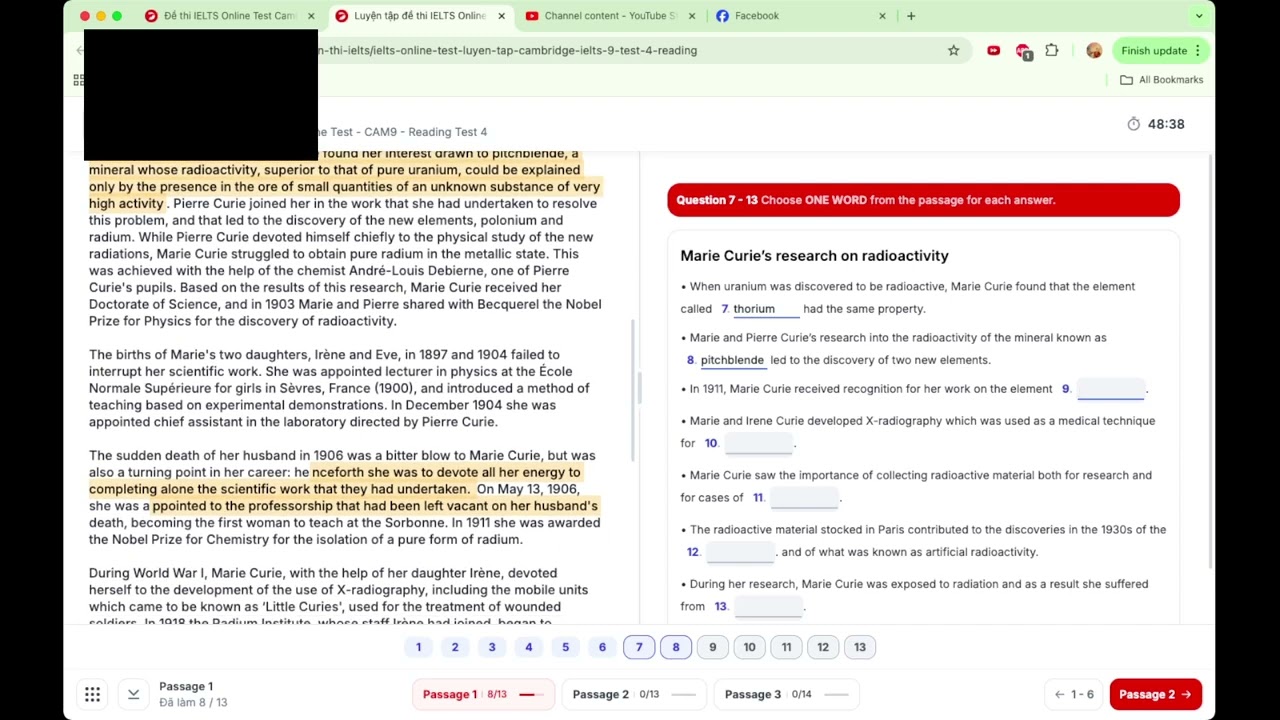Screen dimensions: 1280x720
Task: Click the answer field for question 9
Action: [1109, 389]
